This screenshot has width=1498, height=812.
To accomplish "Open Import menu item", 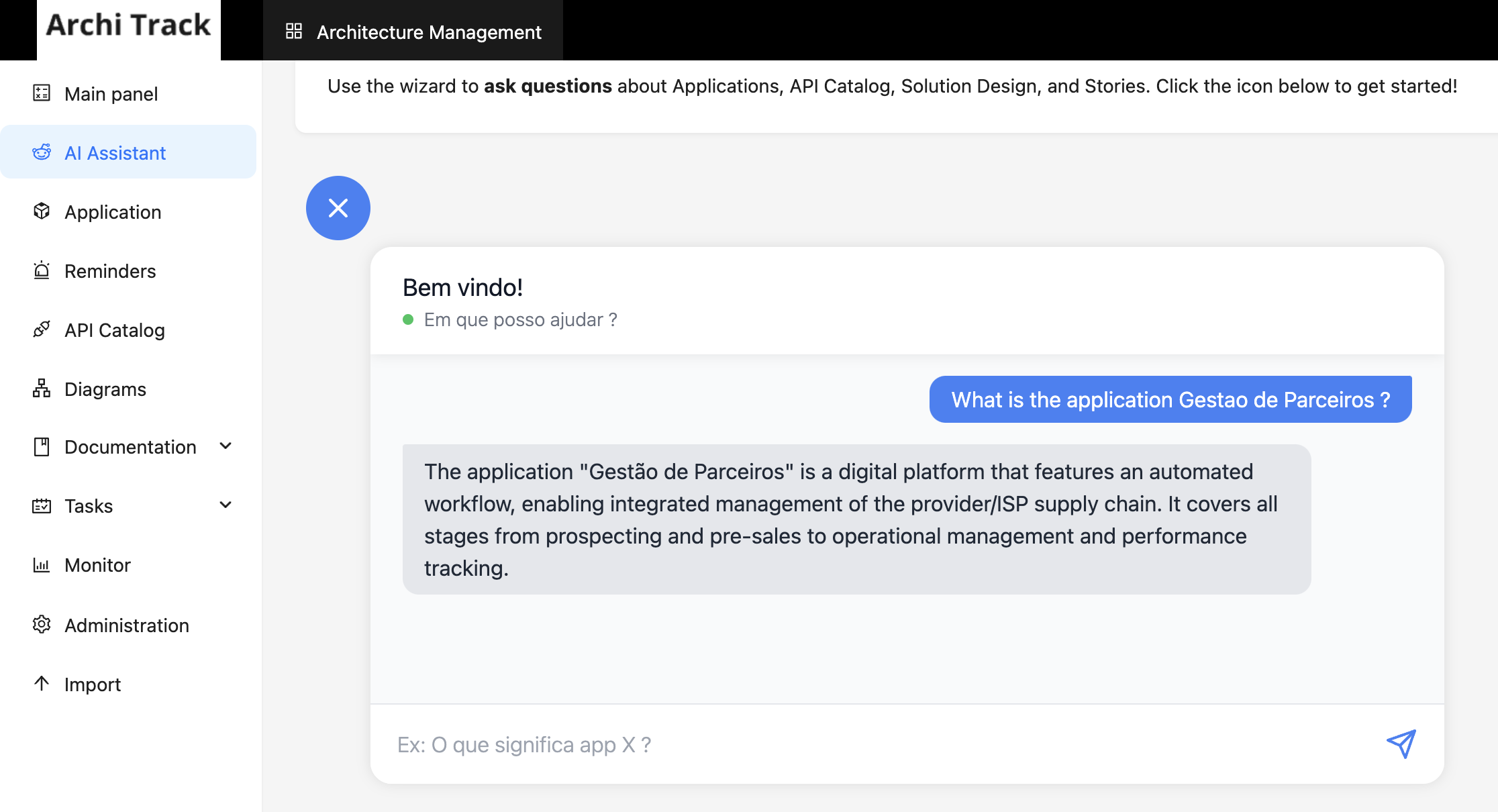I will pyautogui.click(x=128, y=684).
